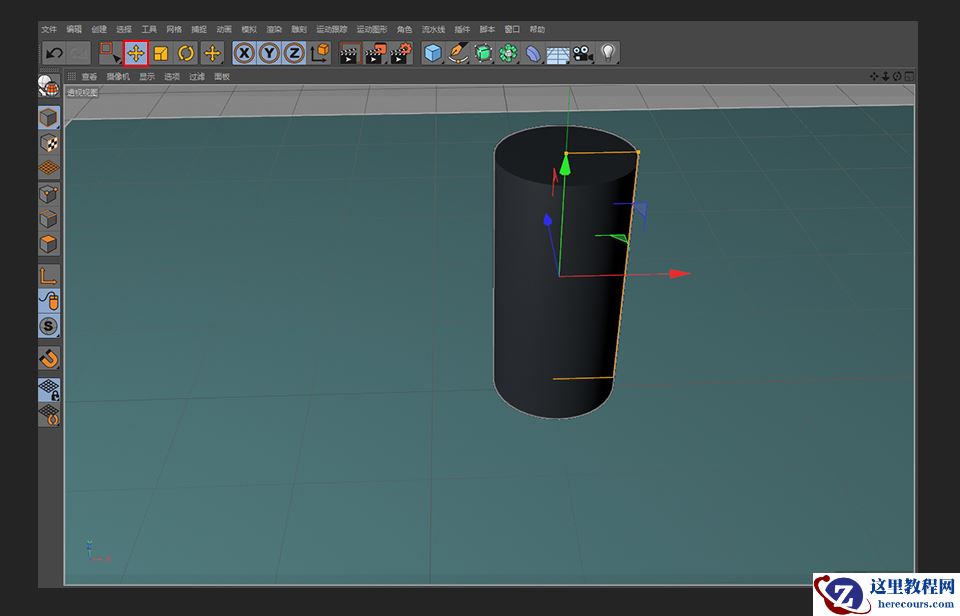
Task: Switch to Polygons mode in left sidebar
Action: [48, 244]
